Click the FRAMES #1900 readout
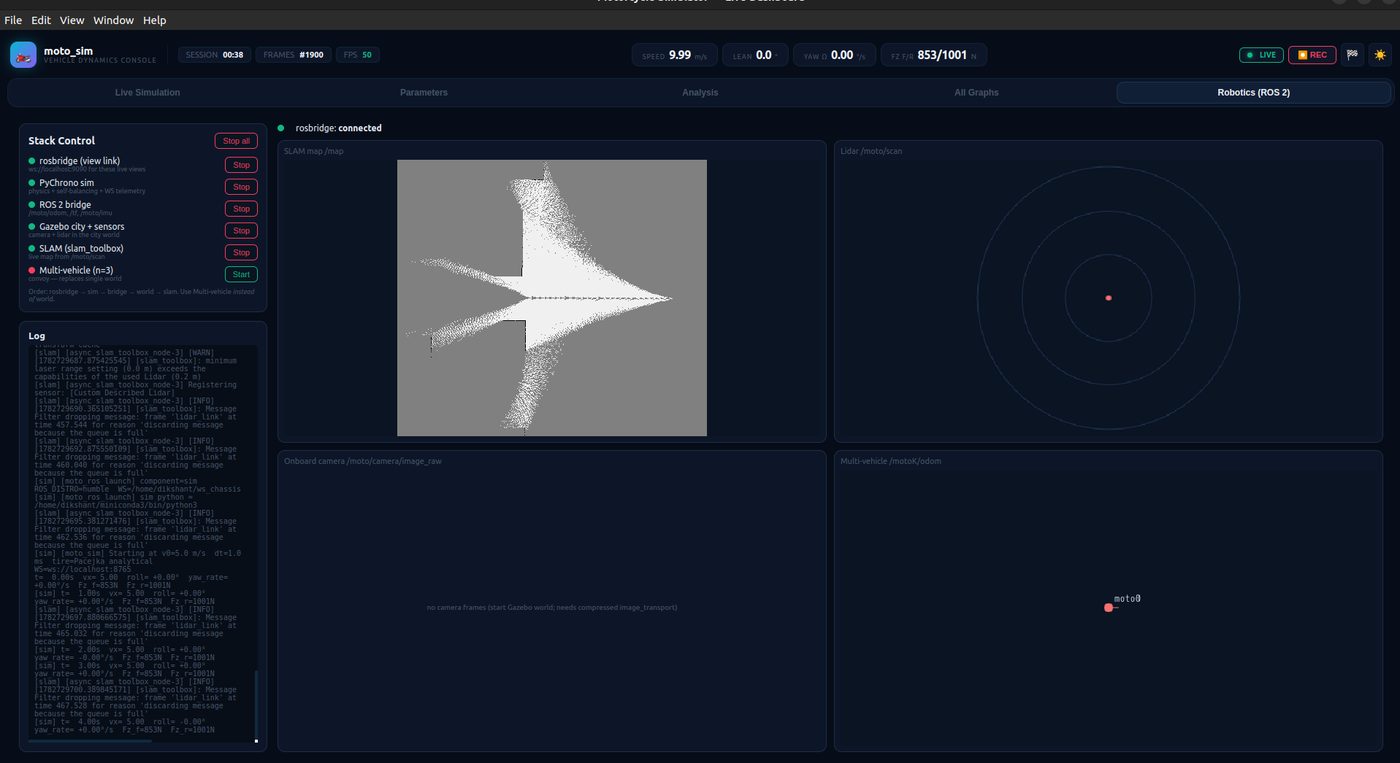 tap(293, 55)
